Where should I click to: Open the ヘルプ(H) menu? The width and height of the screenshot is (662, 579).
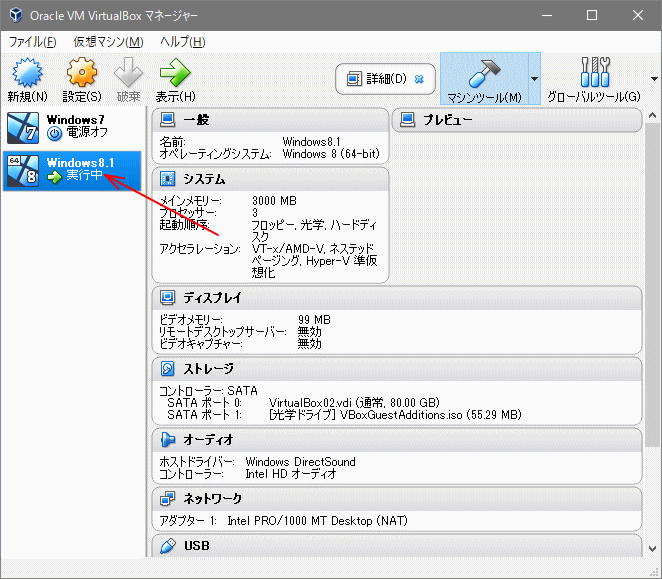(x=183, y=42)
